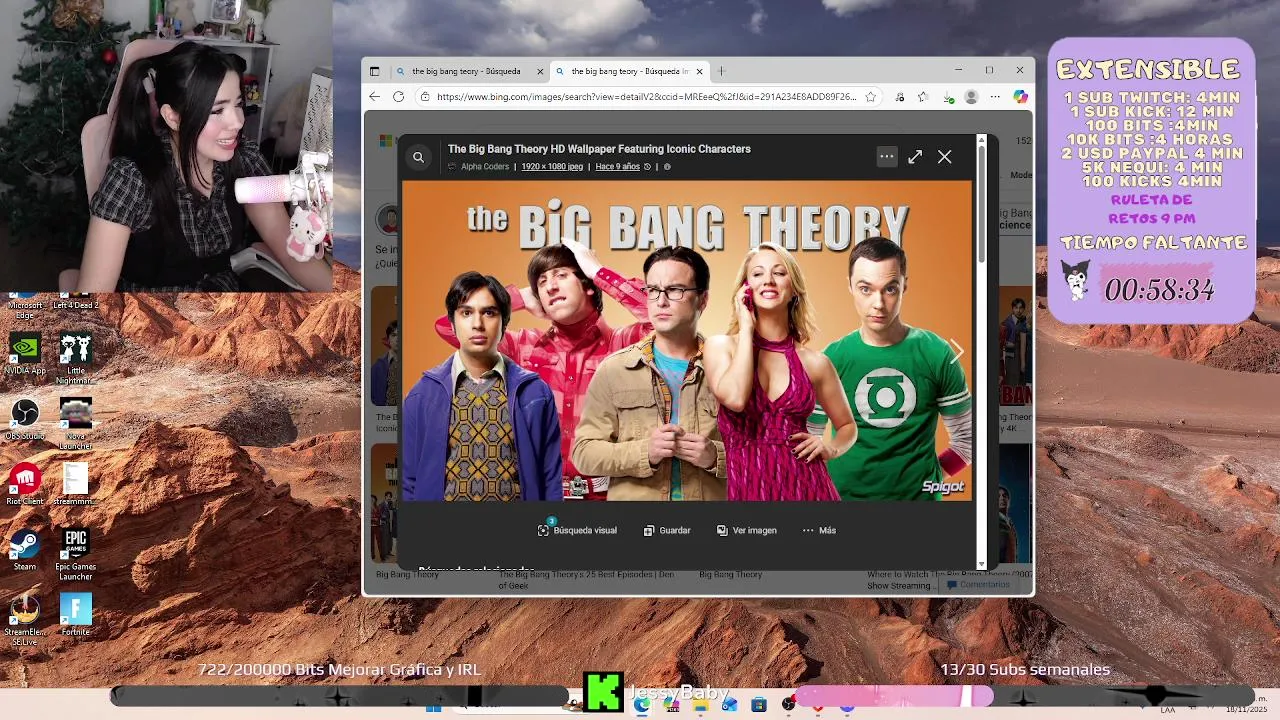Click the info icon beside Hace 9 años

point(667,167)
